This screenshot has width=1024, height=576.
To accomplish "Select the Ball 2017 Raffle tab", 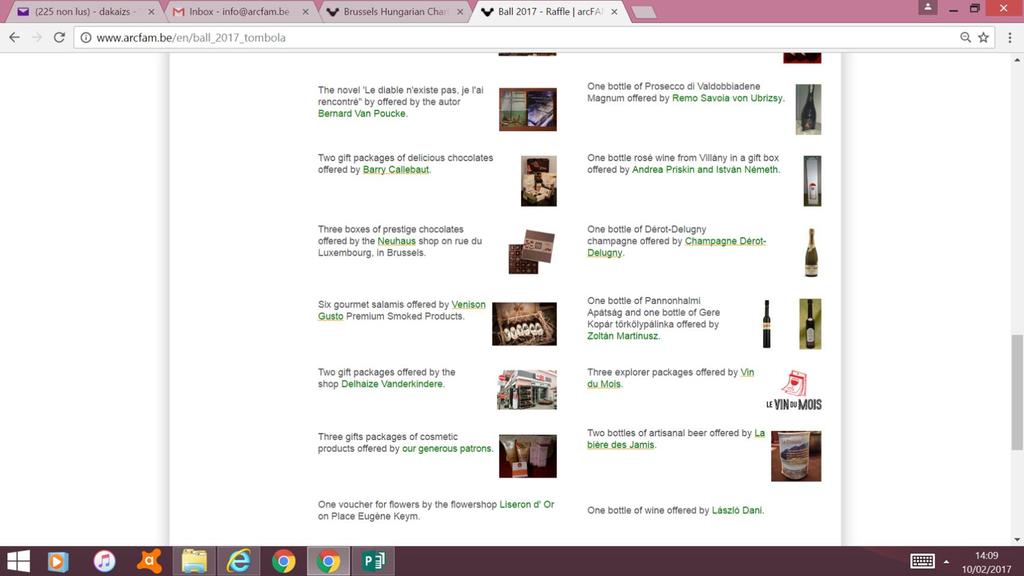I will click(x=549, y=12).
